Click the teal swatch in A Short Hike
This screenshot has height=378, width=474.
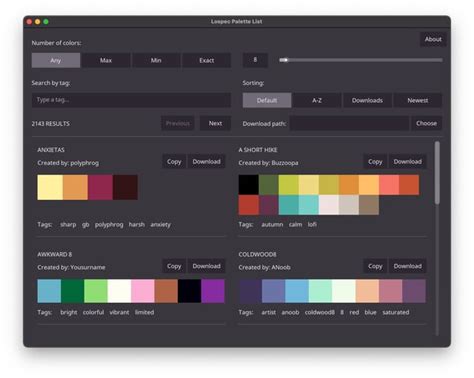289,205
